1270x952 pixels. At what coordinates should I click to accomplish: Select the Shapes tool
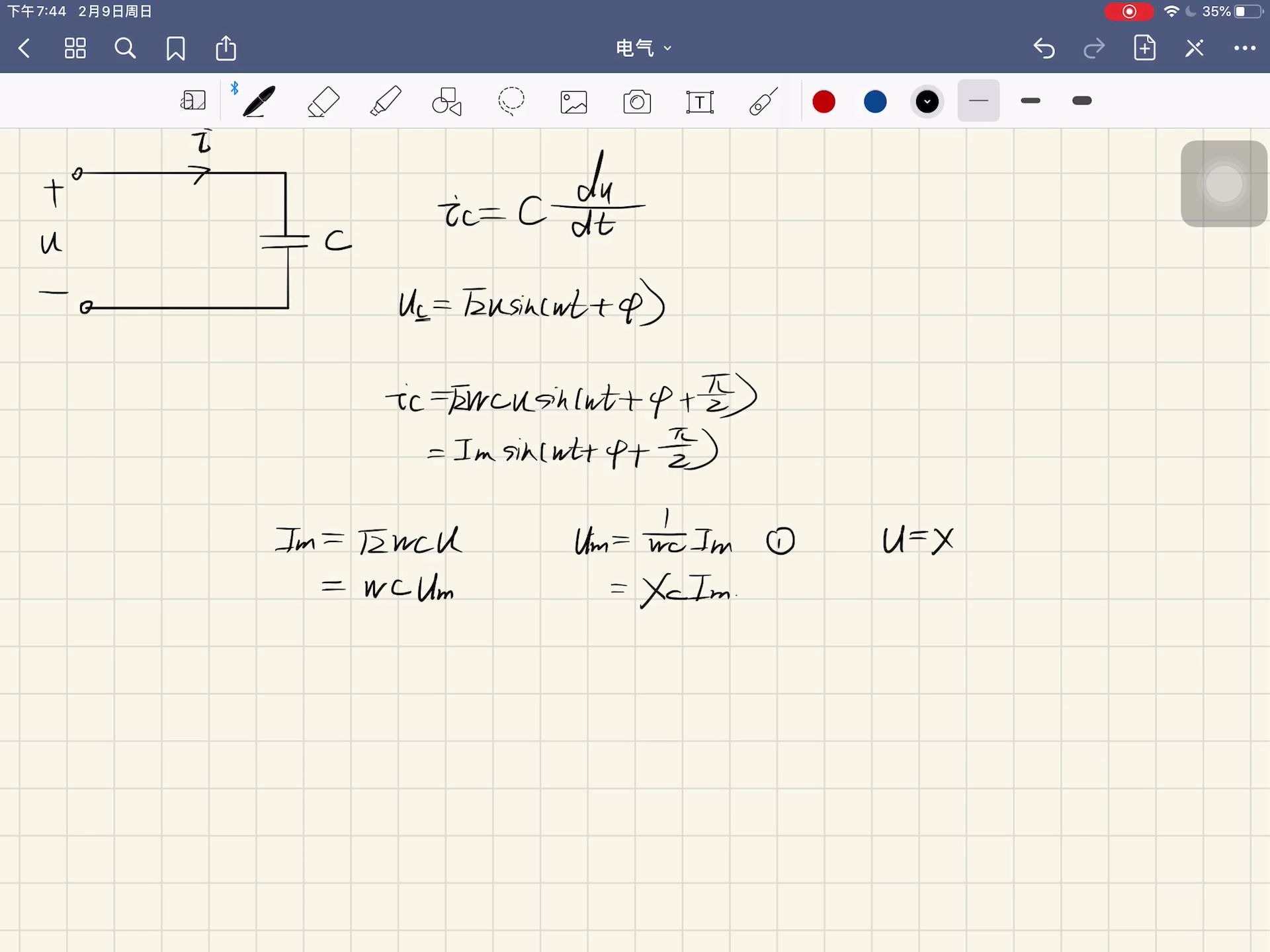coord(447,102)
